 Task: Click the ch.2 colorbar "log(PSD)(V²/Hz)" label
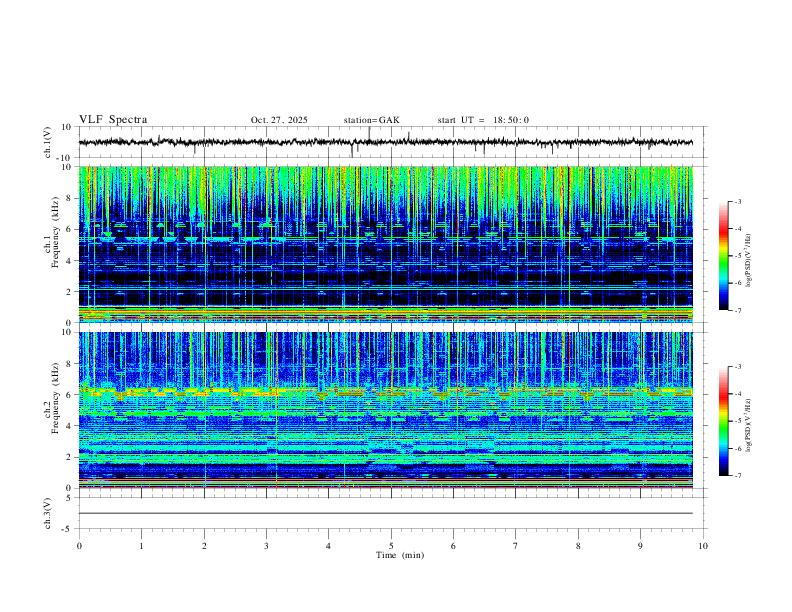[749, 425]
